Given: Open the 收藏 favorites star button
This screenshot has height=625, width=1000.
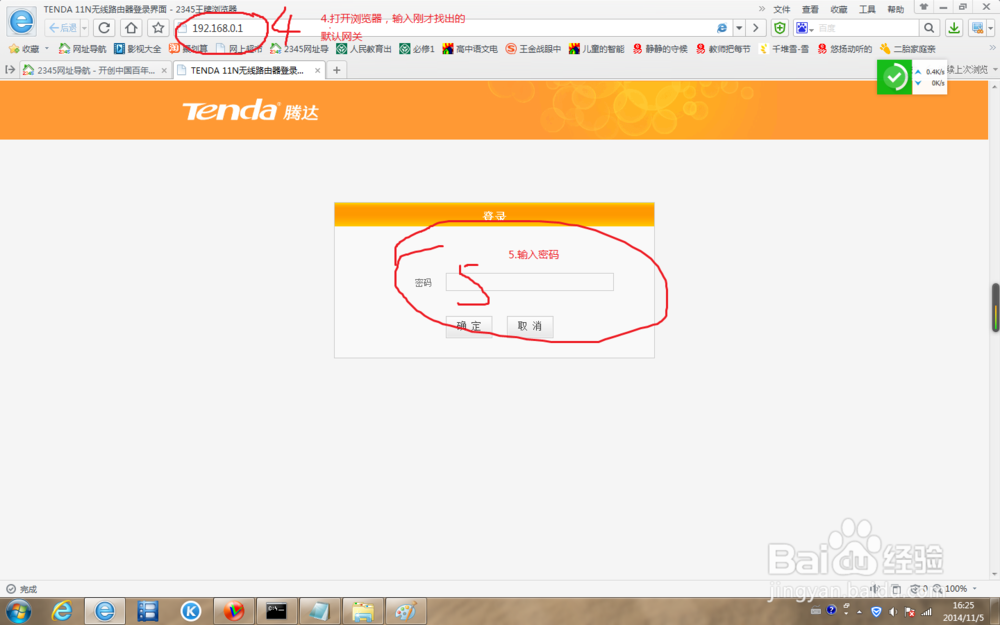Looking at the screenshot, I should [24, 48].
